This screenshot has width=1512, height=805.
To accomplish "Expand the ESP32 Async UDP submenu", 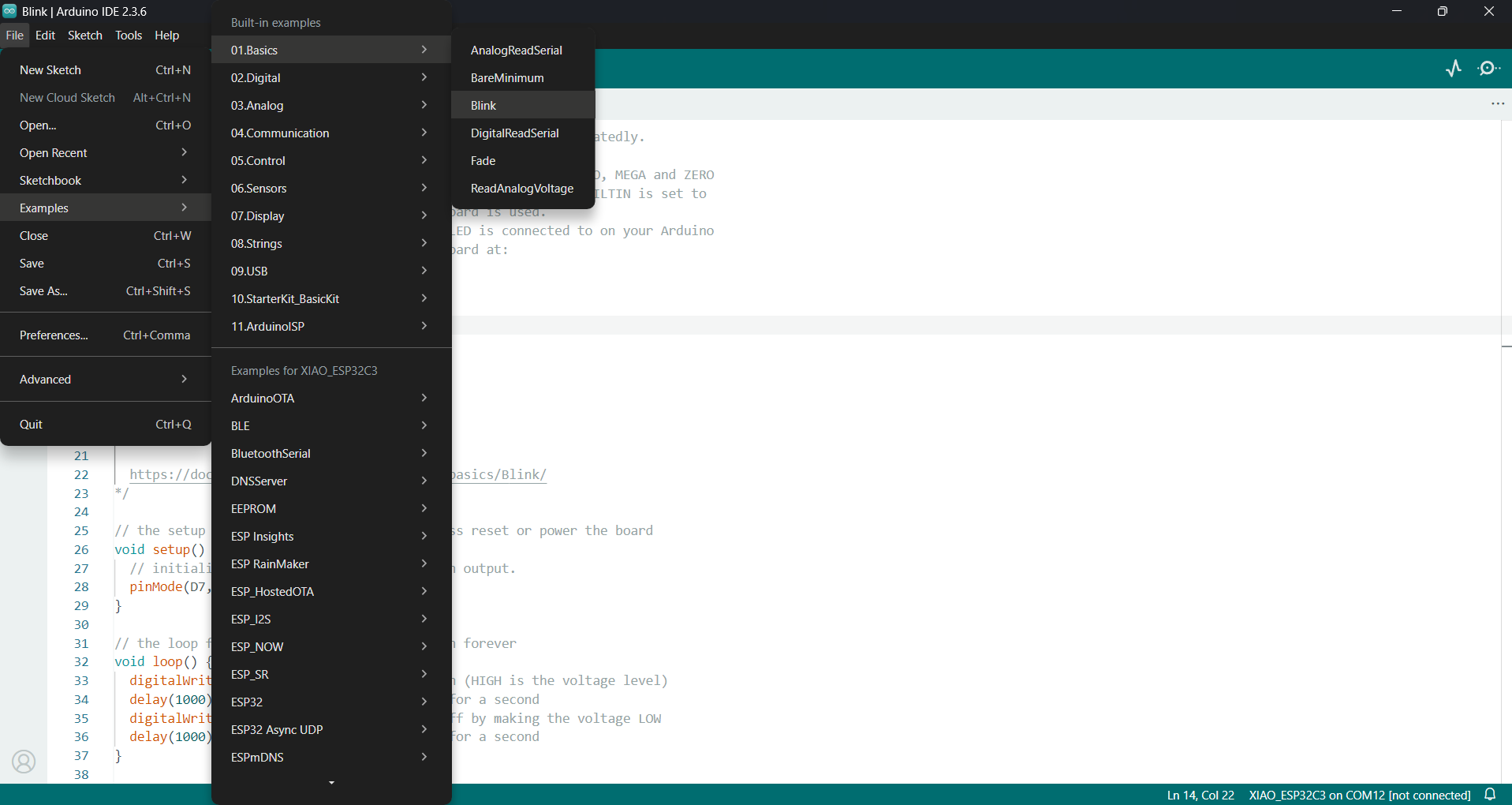I will tap(331, 730).
